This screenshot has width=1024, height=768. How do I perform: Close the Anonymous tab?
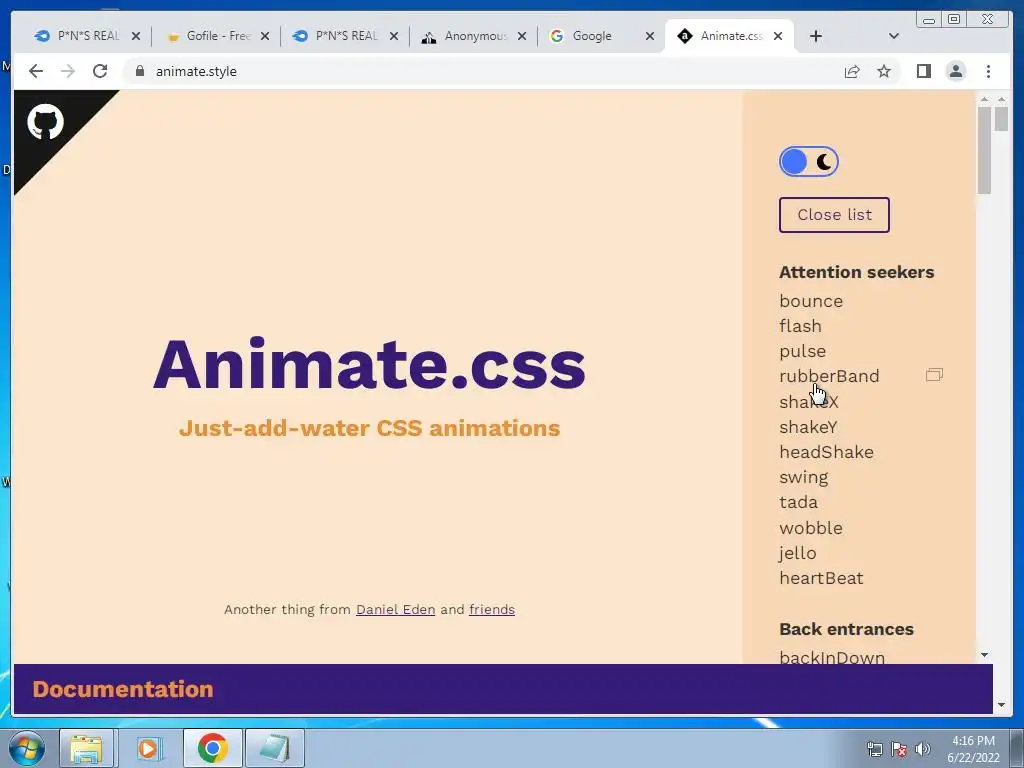point(522,36)
